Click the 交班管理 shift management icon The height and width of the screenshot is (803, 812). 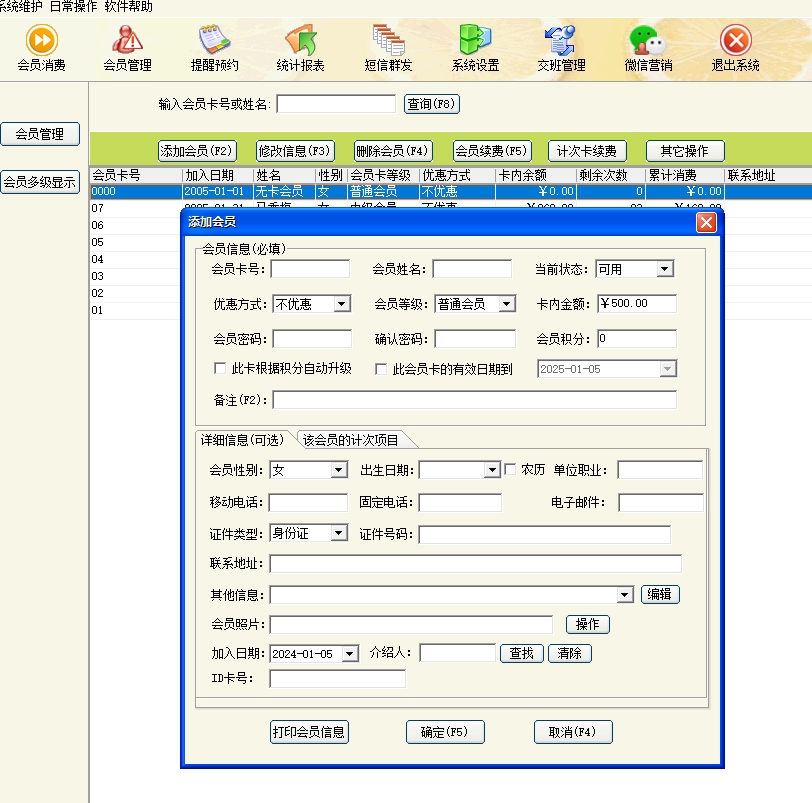click(560, 48)
